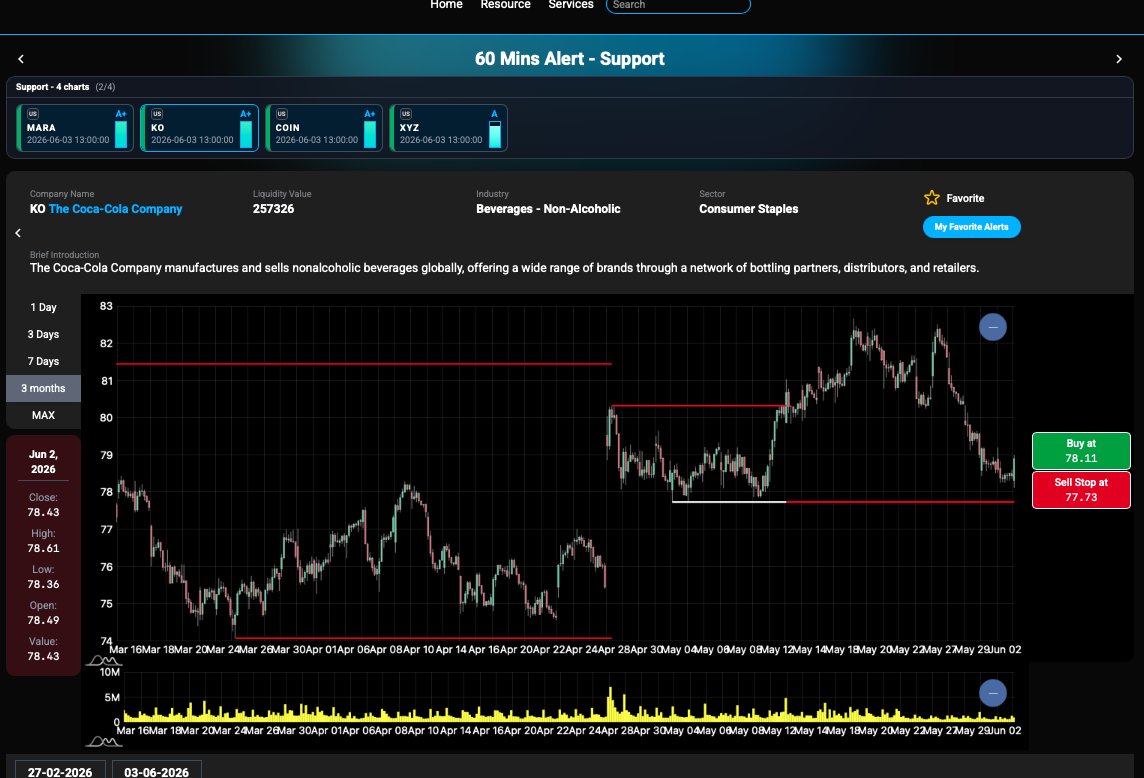Select the MARA chart card
The height and width of the screenshot is (778, 1144).
(75, 128)
